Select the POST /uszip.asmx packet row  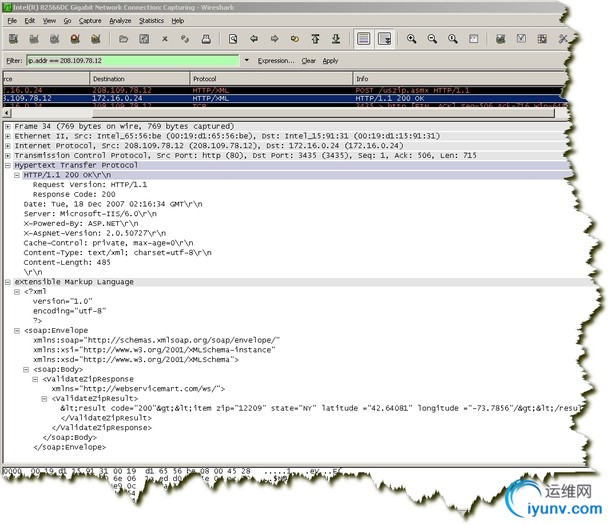(284, 90)
